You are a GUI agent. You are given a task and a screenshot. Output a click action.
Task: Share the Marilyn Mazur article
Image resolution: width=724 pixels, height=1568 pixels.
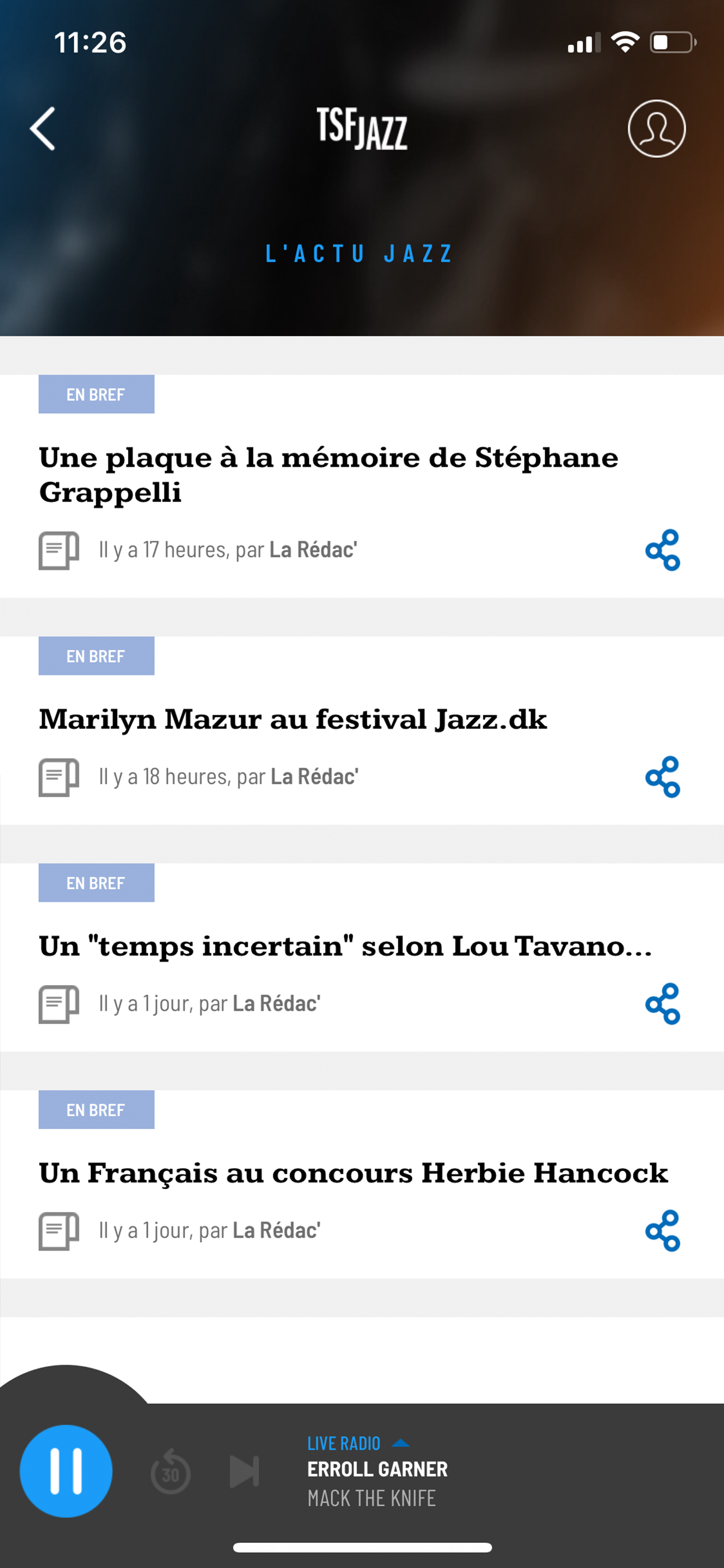[x=662, y=776]
